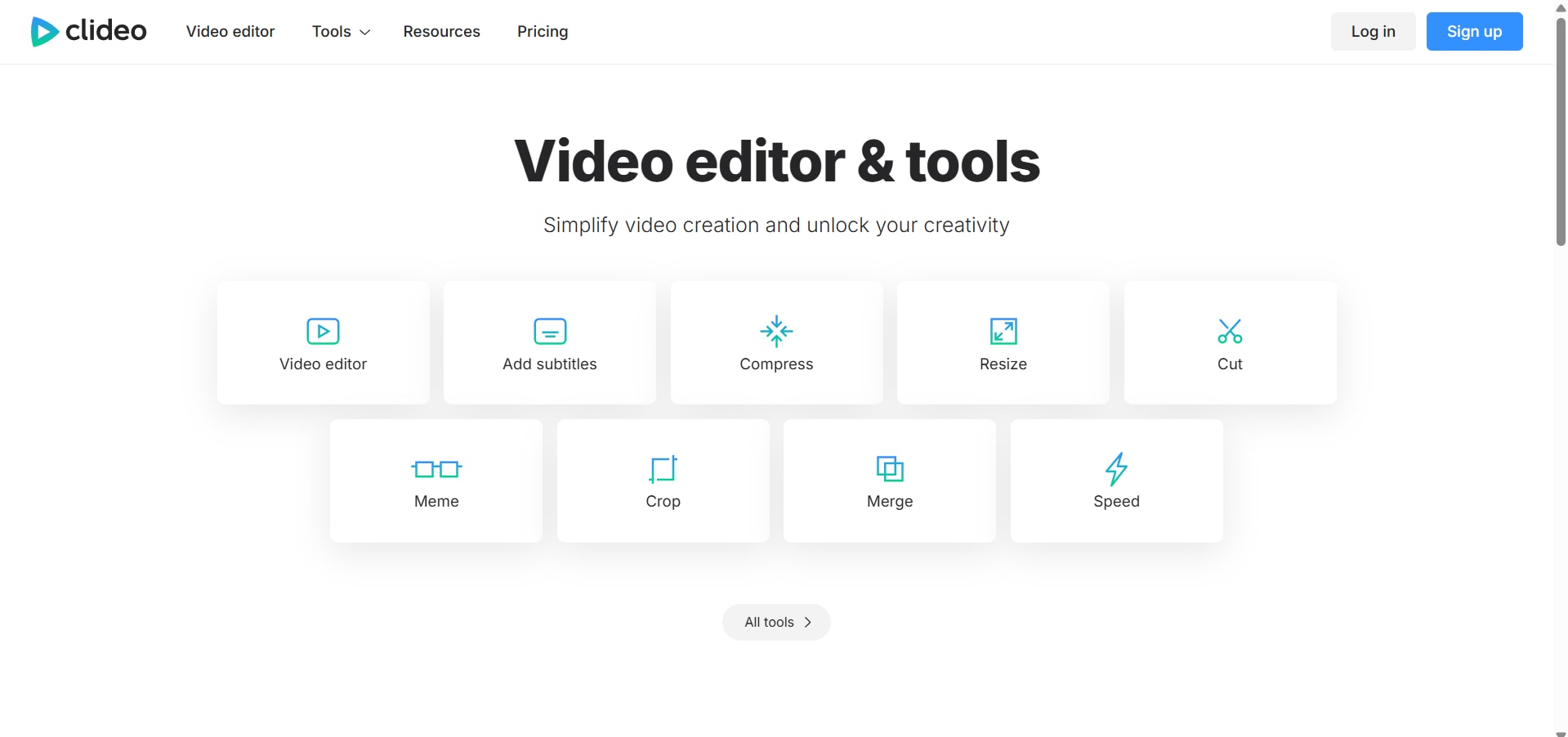
Task: Click the 'Speed' card label
Action: pos(1116,502)
